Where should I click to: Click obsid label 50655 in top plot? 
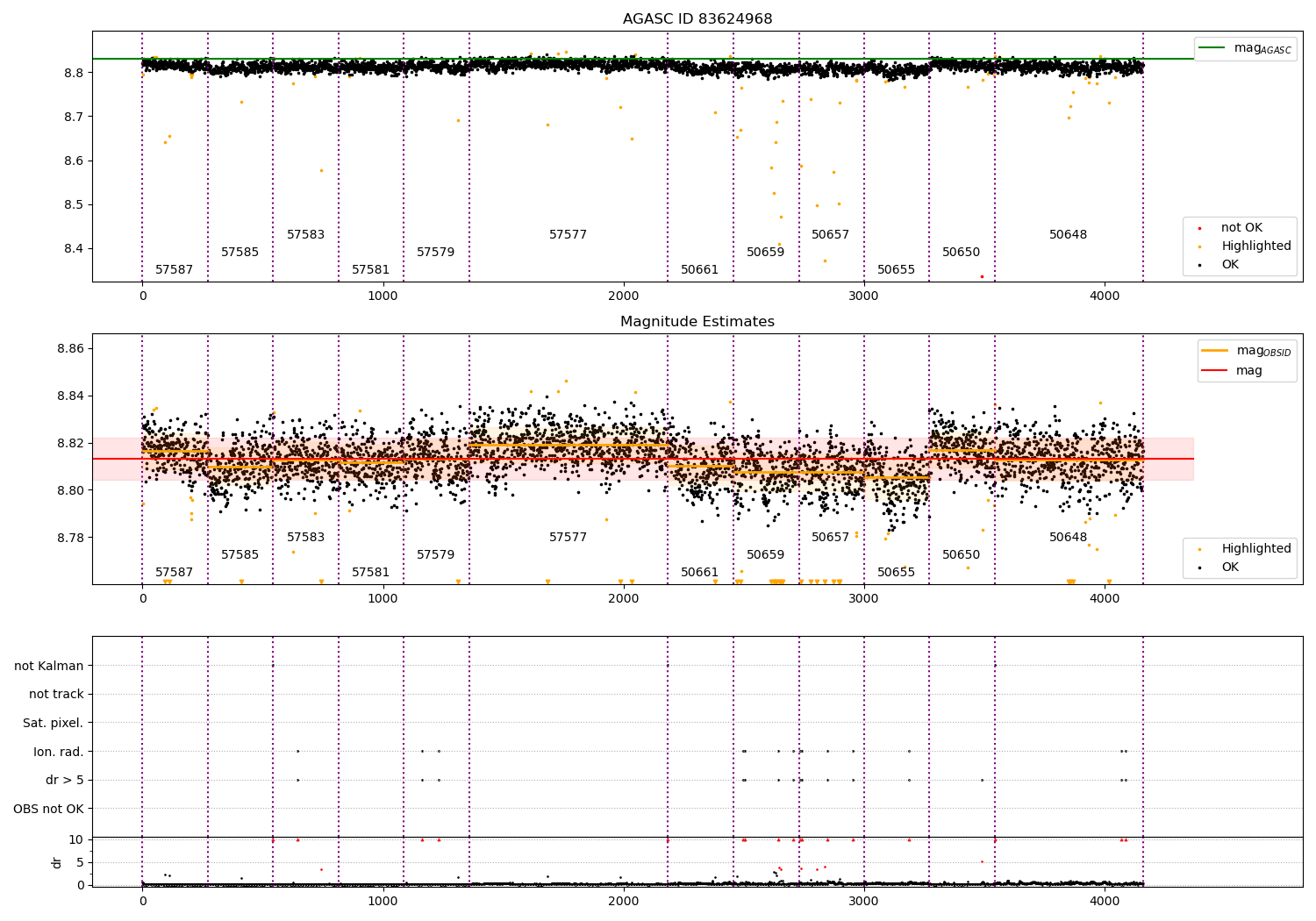[x=896, y=270]
